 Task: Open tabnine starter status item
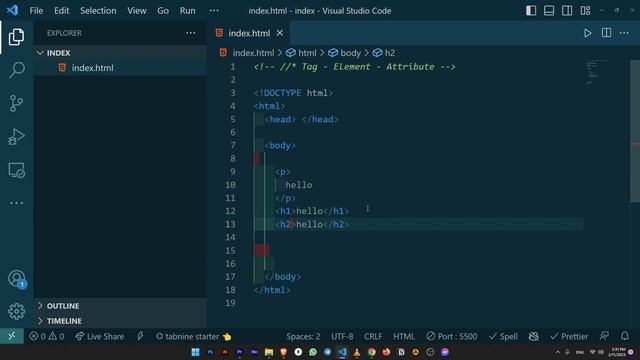pos(193,336)
